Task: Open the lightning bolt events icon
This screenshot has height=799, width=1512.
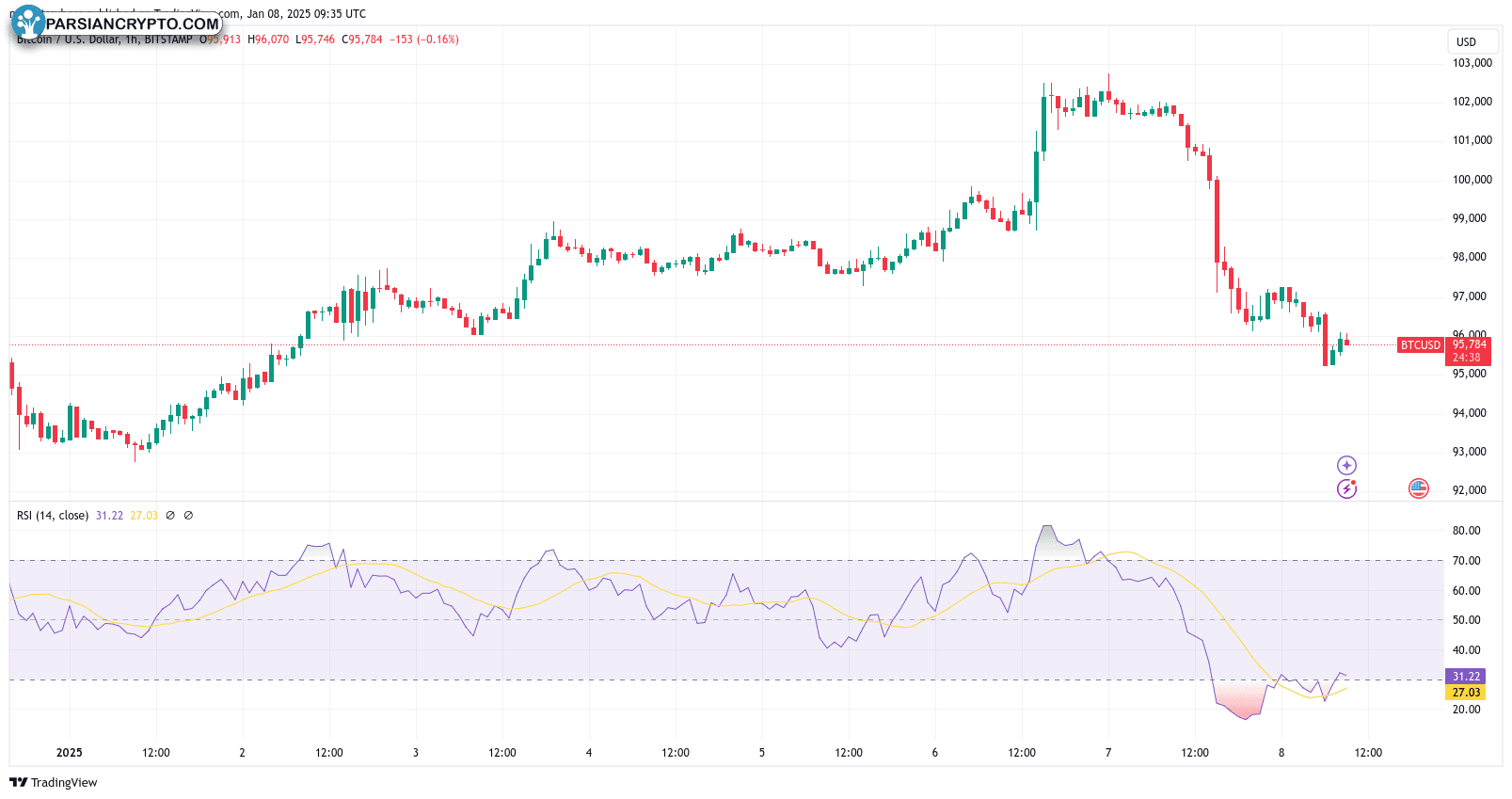Action: click(x=1347, y=488)
